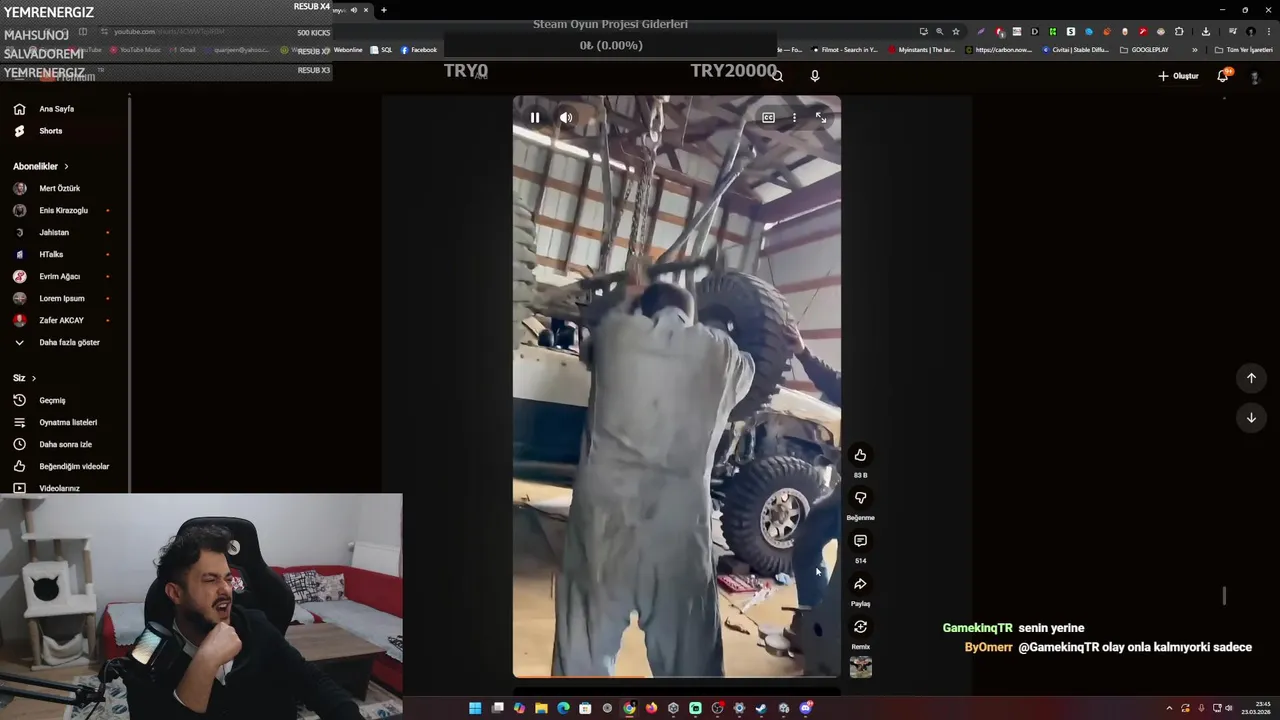1280x720 pixels.
Task: Open the SQL bookmark
Action: click(381, 49)
